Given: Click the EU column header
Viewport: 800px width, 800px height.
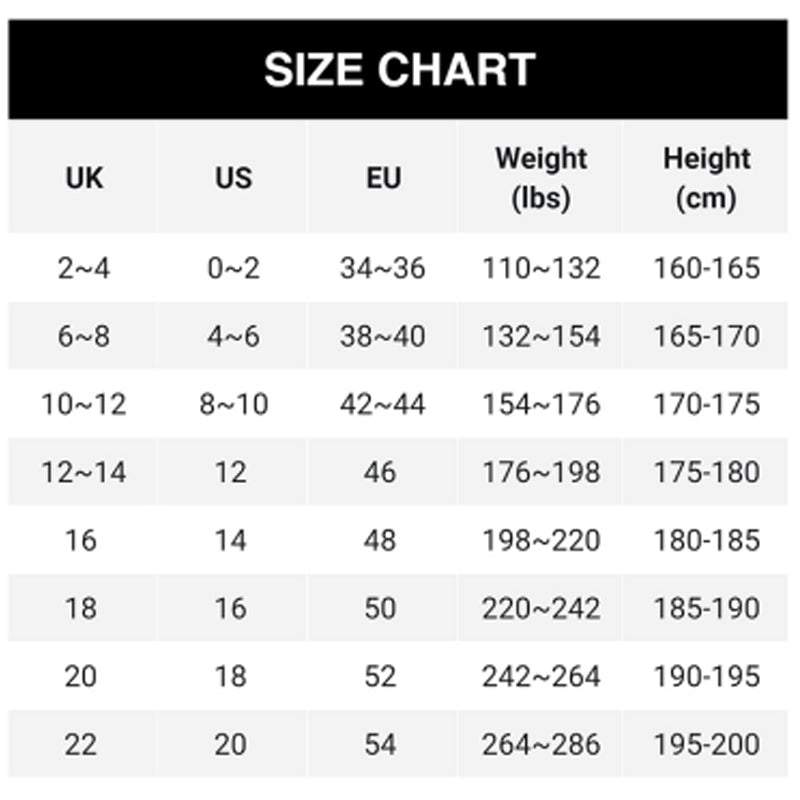Looking at the screenshot, I should tap(382, 178).
